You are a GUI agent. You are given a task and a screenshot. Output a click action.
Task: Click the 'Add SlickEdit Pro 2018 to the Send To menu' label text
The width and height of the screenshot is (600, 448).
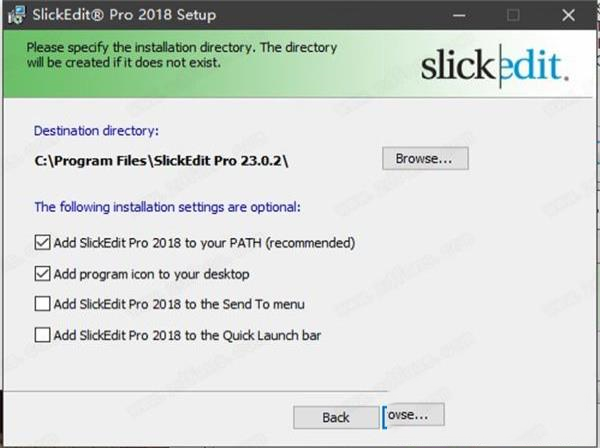pos(179,305)
